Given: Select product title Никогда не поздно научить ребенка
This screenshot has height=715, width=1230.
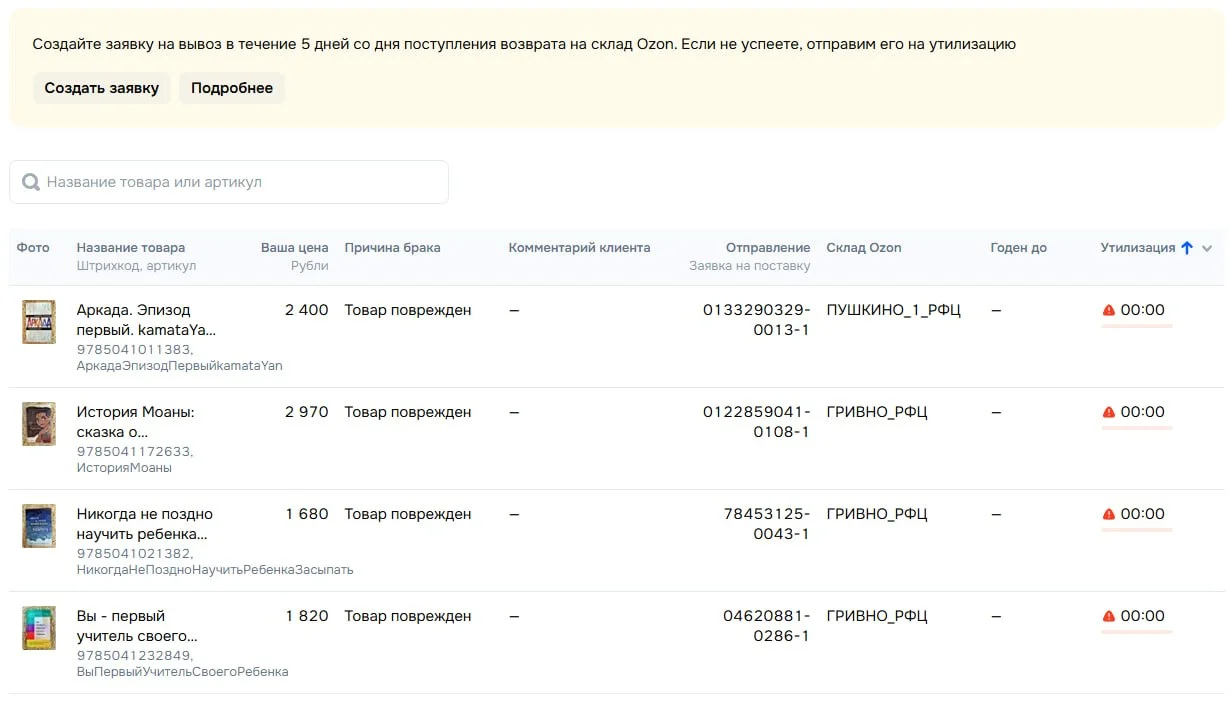Looking at the screenshot, I should (145, 524).
